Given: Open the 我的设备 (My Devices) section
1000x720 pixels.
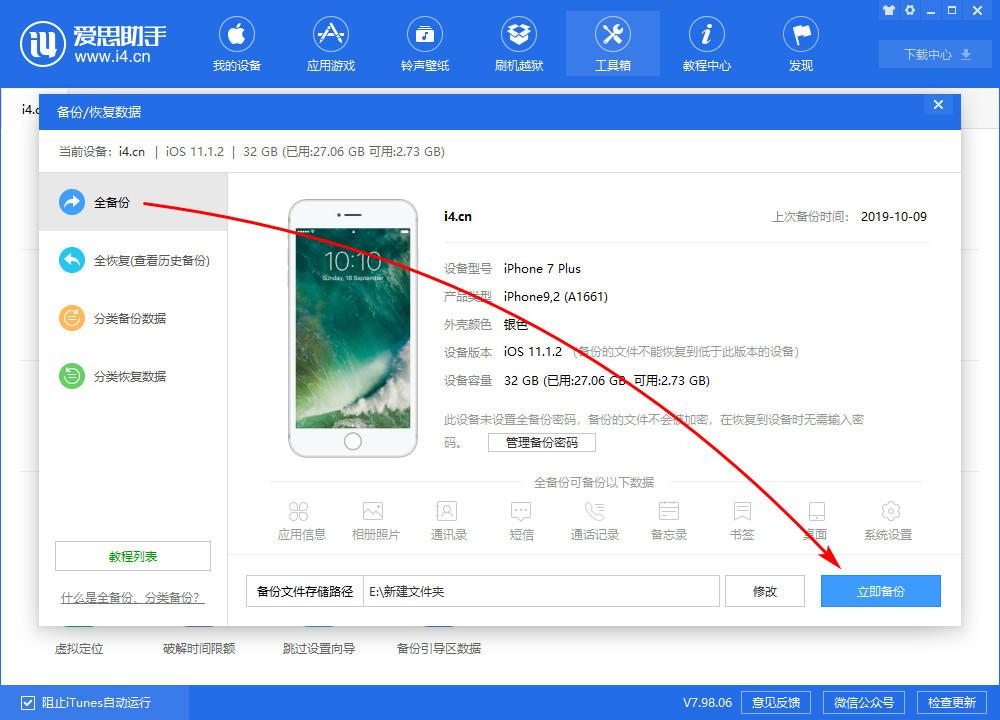Looking at the screenshot, I should pyautogui.click(x=237, y=43).
